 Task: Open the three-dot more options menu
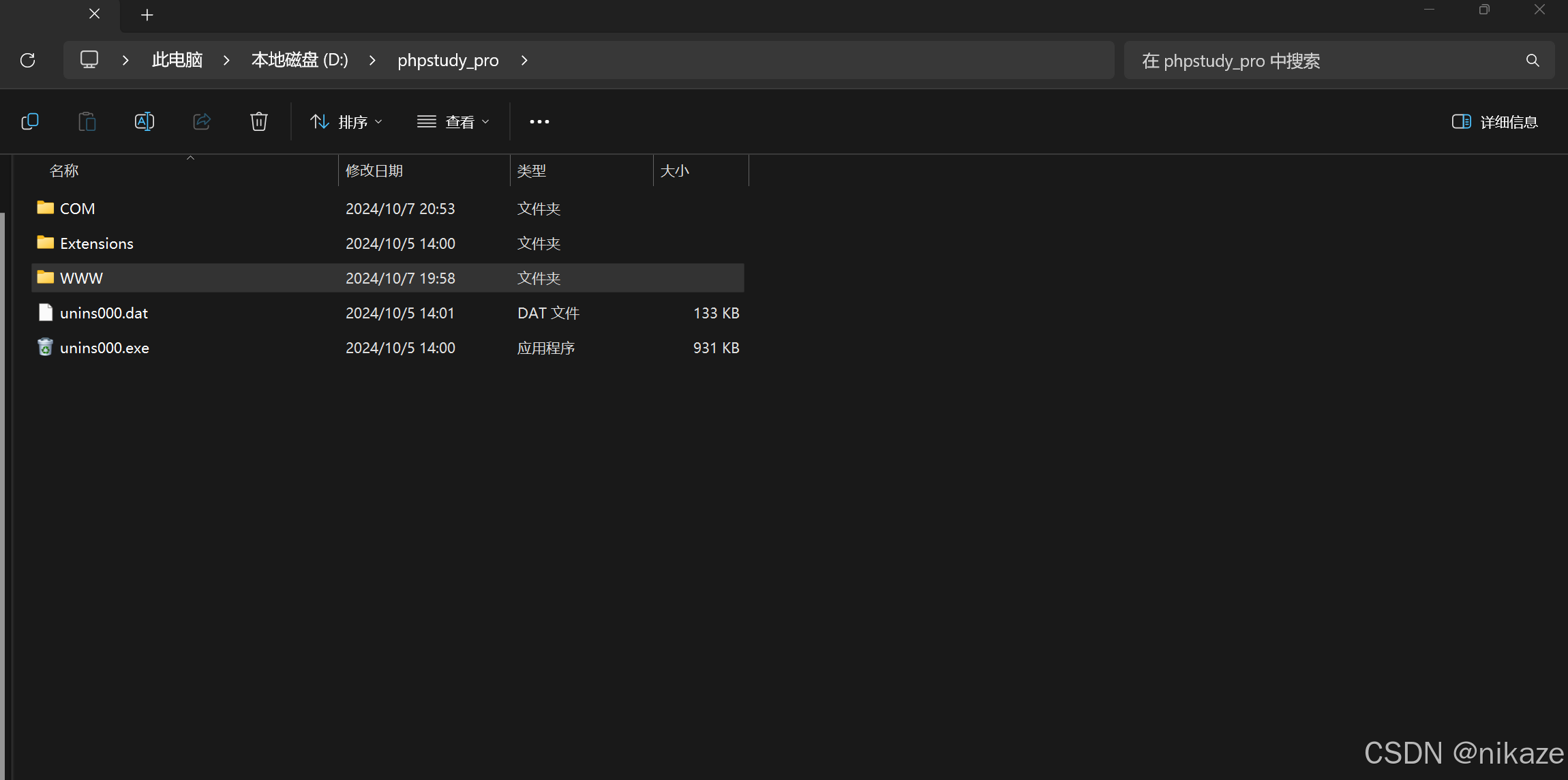539,121
